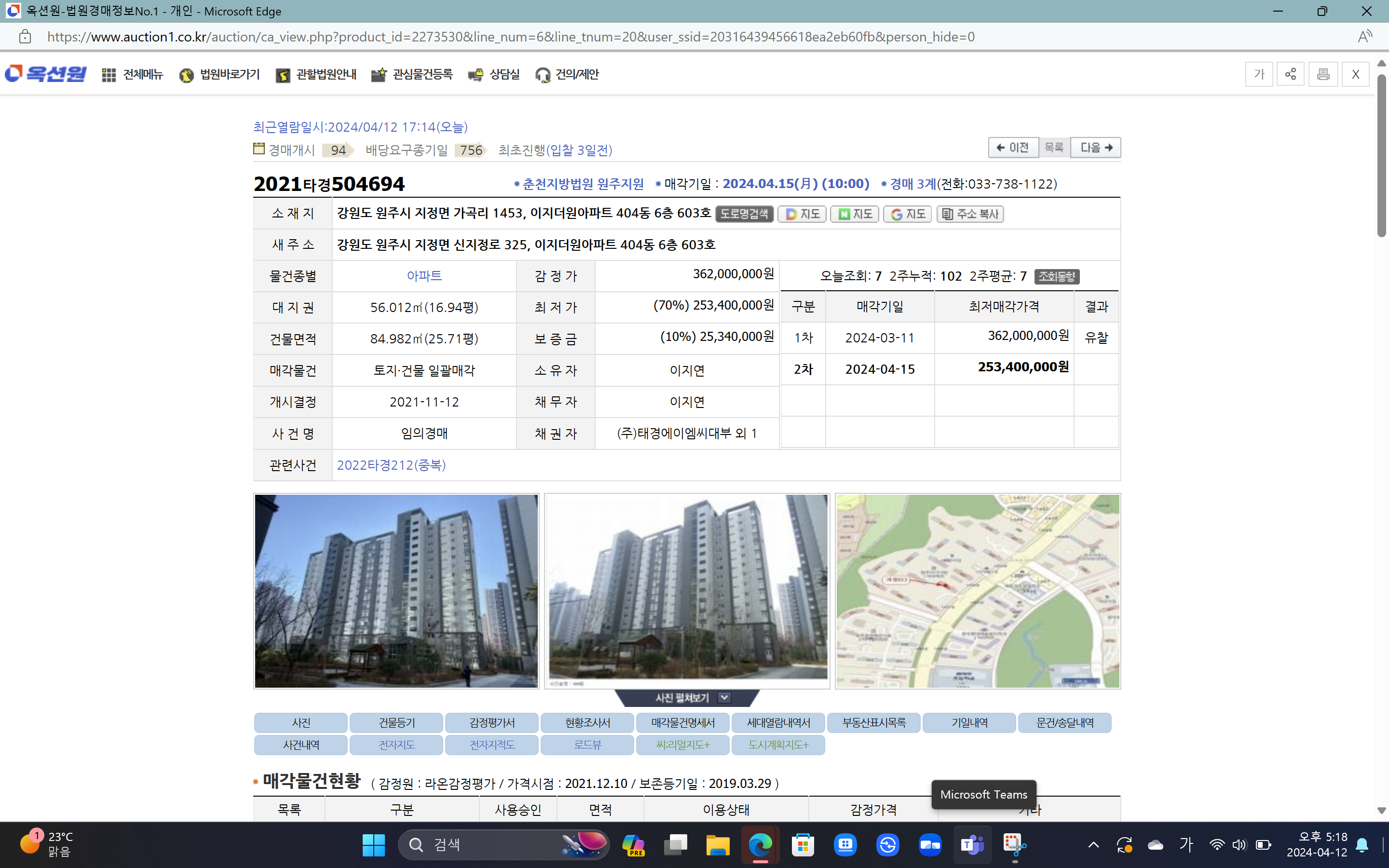Screen dimensions: 1389x868
Task: Open the first apartment photo thumbnail
Action: pos(396,591)
